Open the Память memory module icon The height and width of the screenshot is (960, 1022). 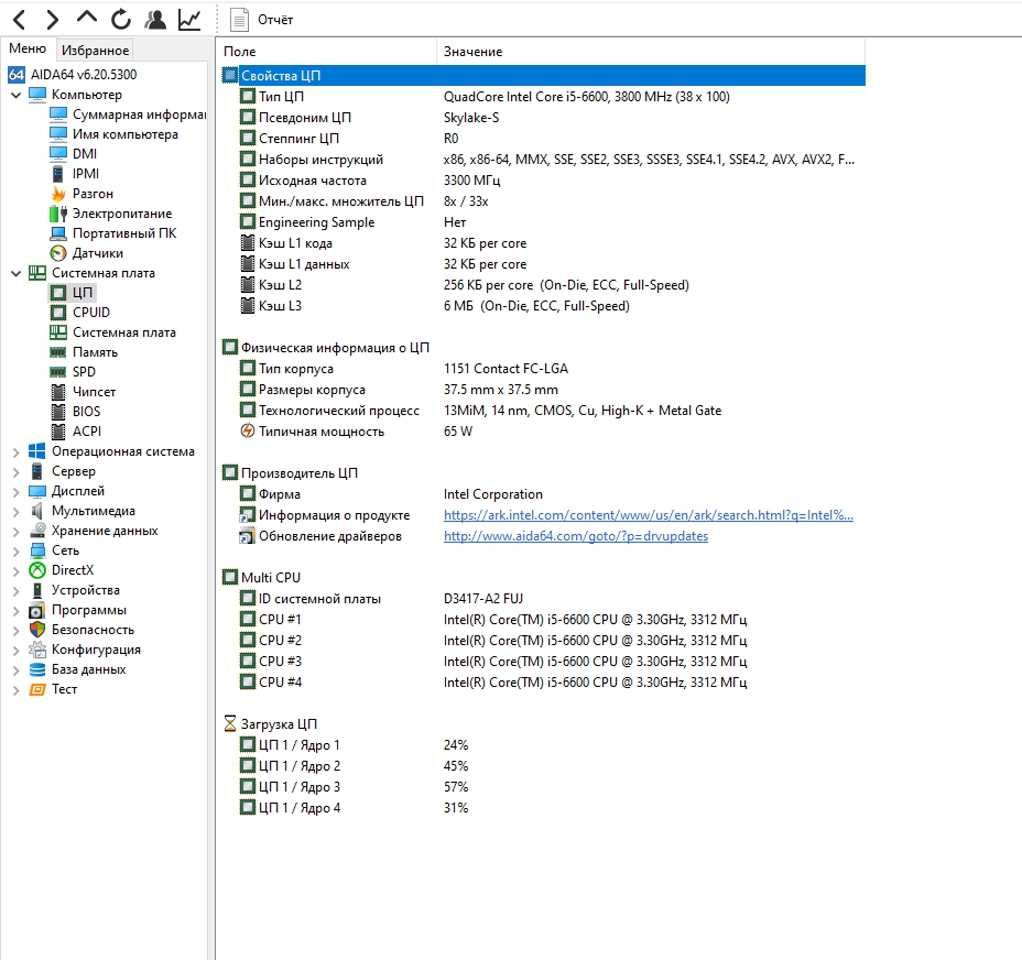(x=58, y=353)
